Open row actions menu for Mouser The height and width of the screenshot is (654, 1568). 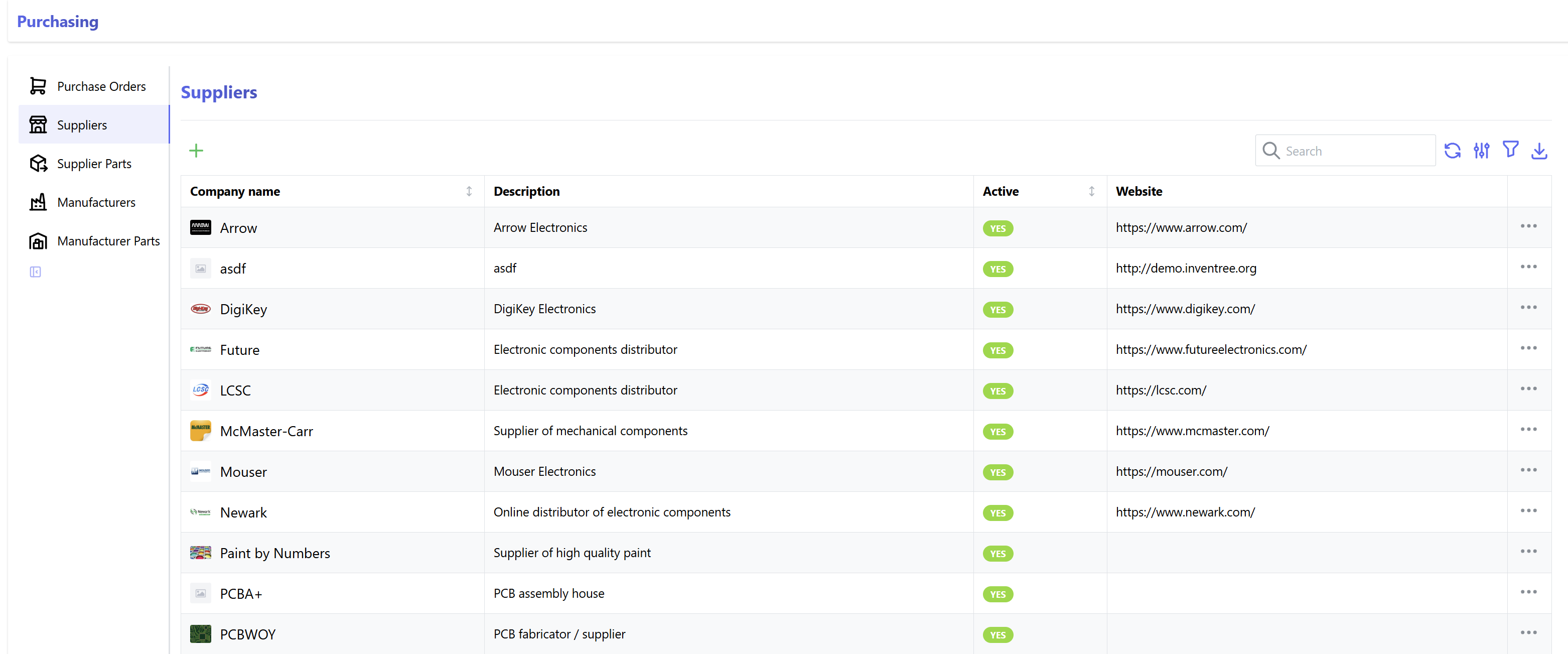click(x=1528, y=470)
